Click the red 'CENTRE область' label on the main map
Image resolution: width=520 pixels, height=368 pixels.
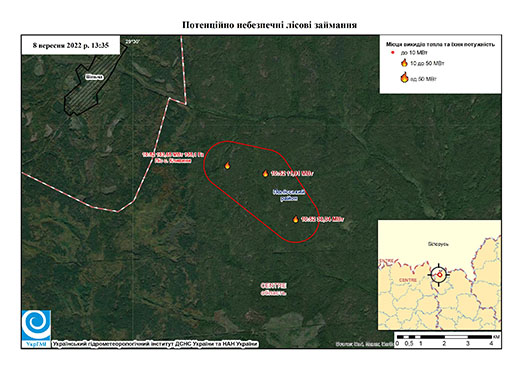coord(273,289)
